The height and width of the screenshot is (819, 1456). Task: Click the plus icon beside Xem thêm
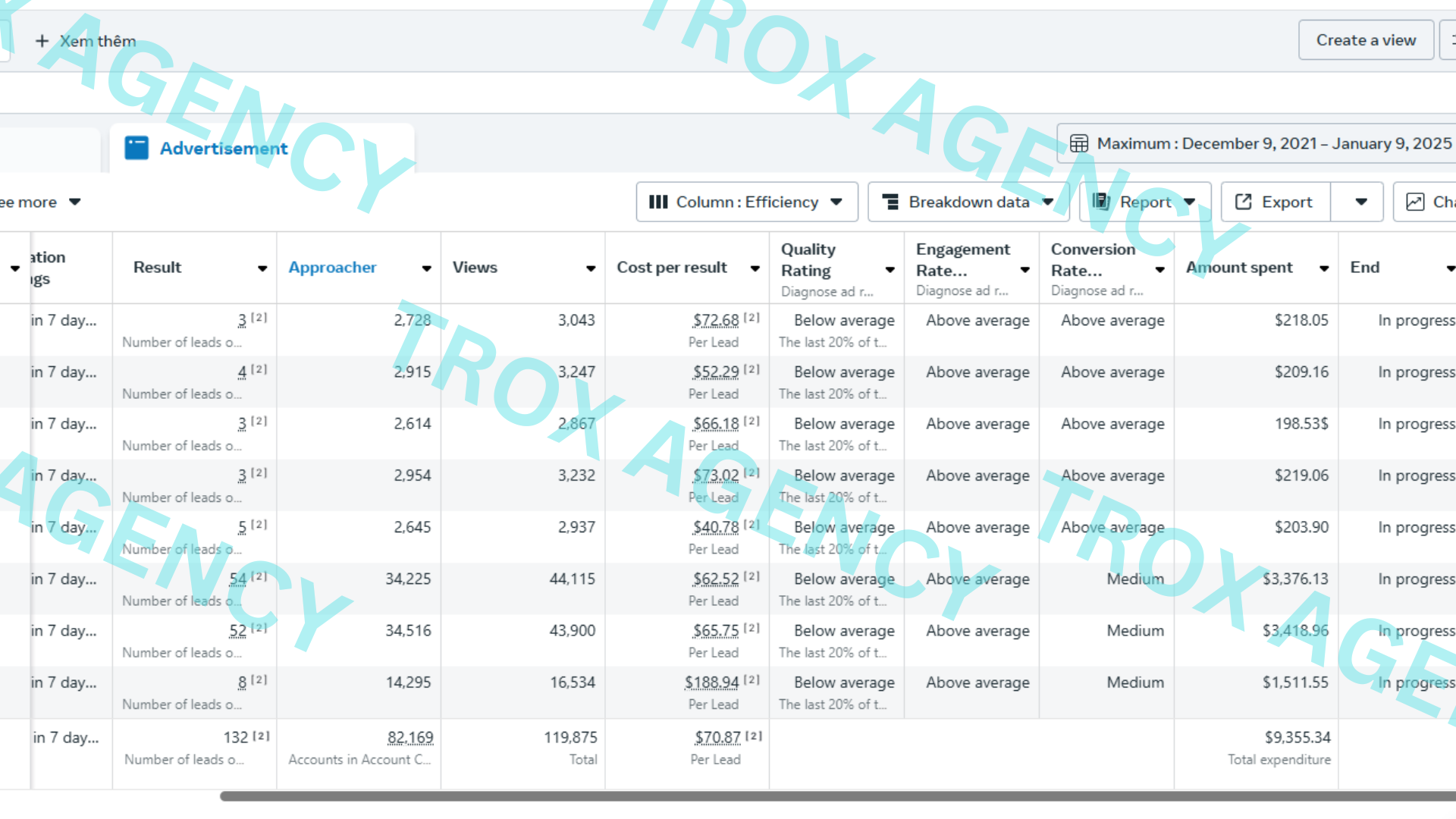point(42,41)
